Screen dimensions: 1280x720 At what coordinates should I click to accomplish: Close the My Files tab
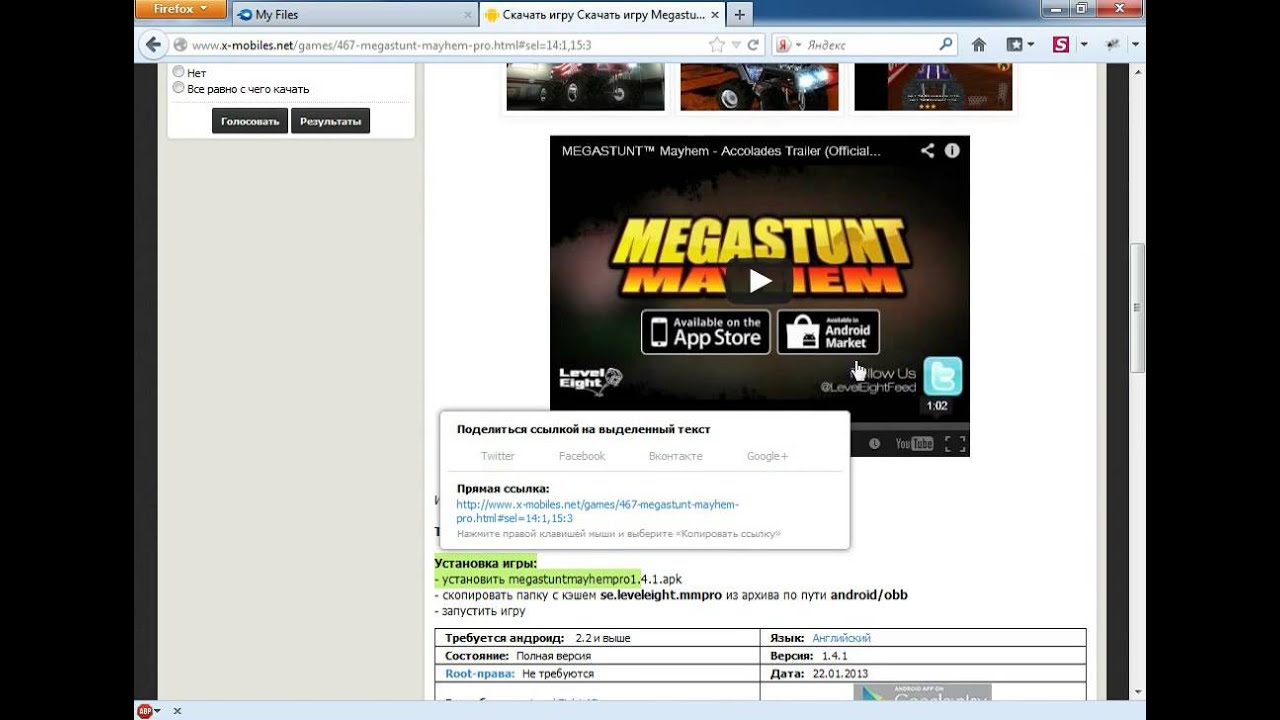468,15
